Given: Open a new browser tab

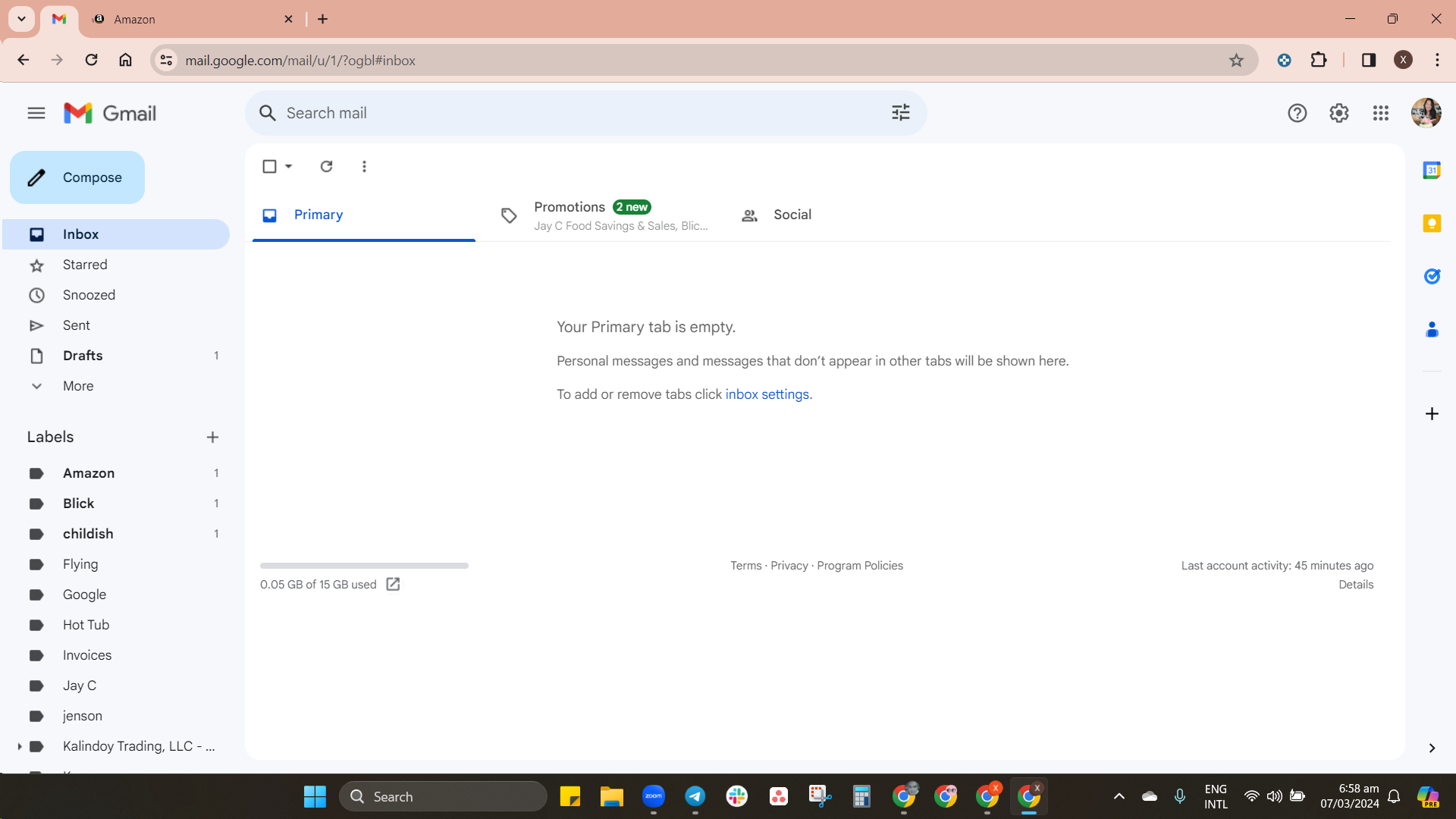Looking at the screenshot, I should pyautogui.click(x=322, y=19).
